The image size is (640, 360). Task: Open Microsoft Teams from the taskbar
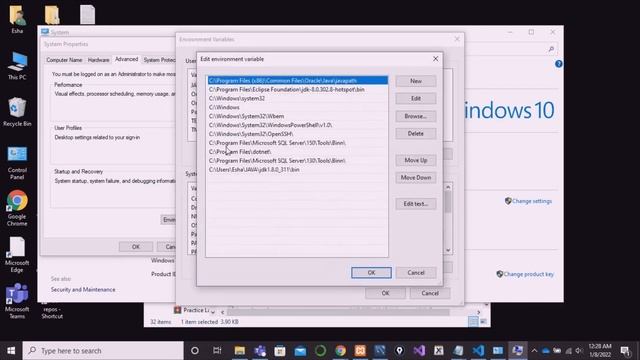260,351
